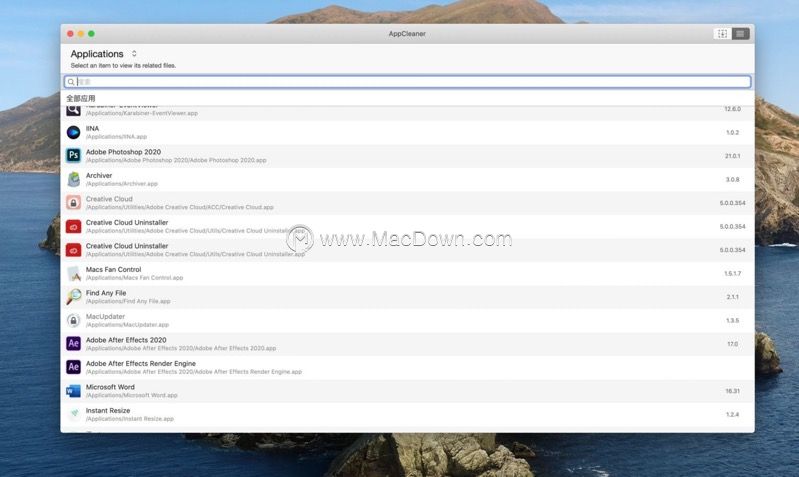Close the AppCleaner window

click(70, 34)
